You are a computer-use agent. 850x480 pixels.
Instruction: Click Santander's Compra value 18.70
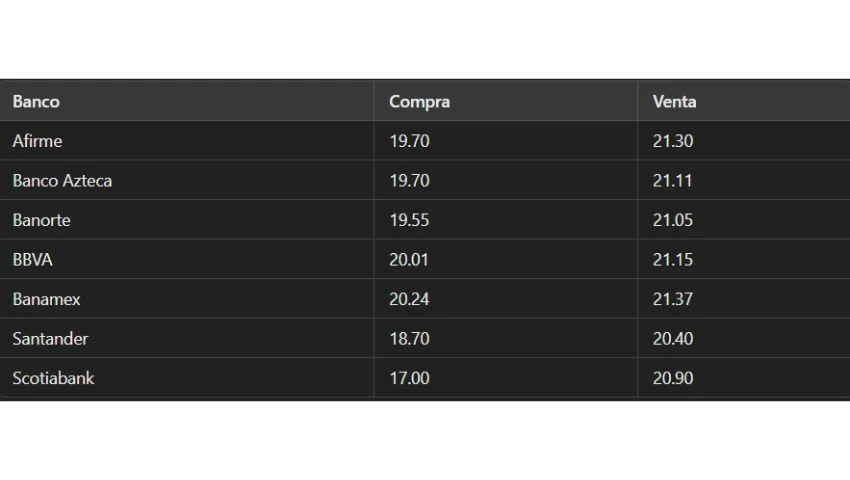[409, 339]
